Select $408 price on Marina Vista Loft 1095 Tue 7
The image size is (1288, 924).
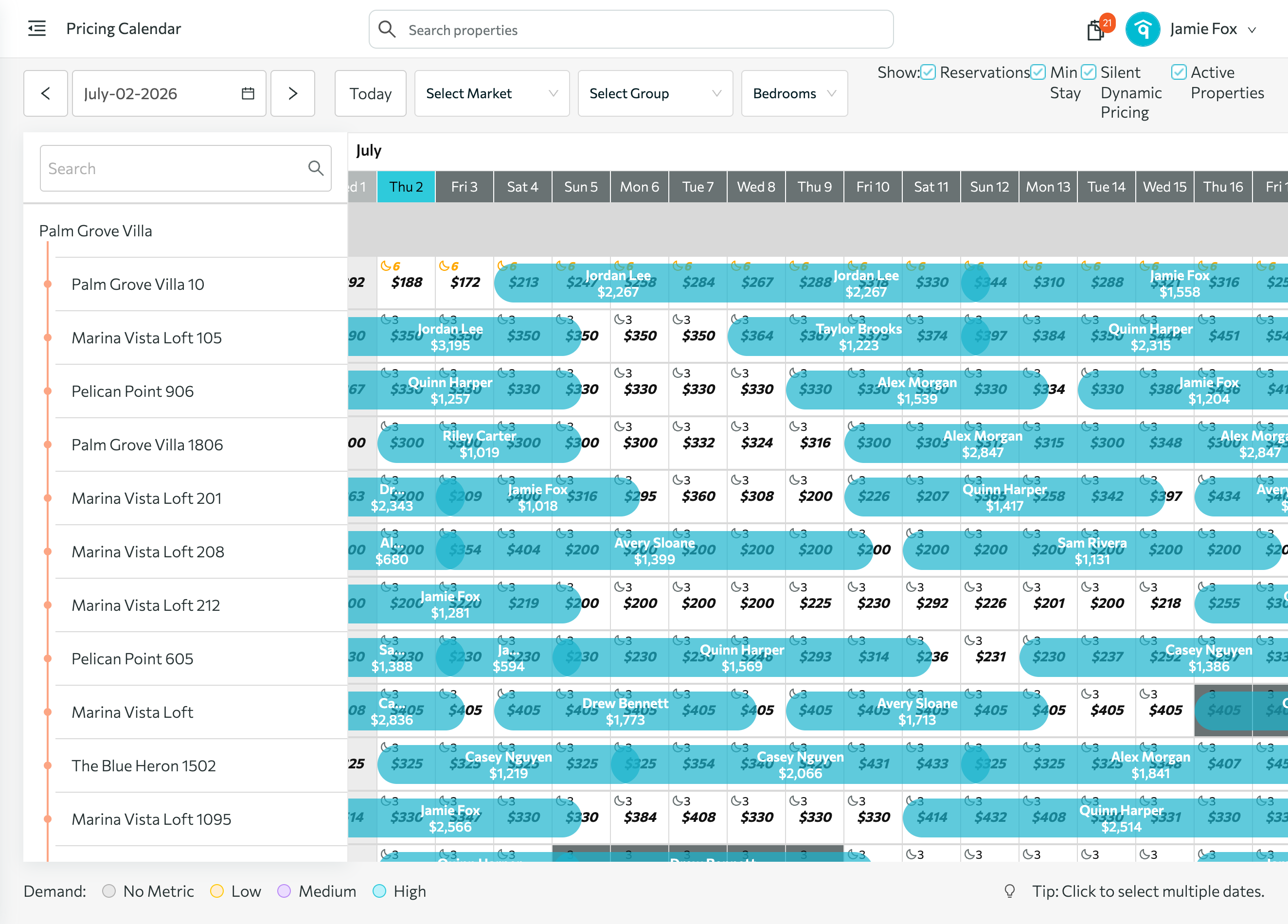coord(698,817)
